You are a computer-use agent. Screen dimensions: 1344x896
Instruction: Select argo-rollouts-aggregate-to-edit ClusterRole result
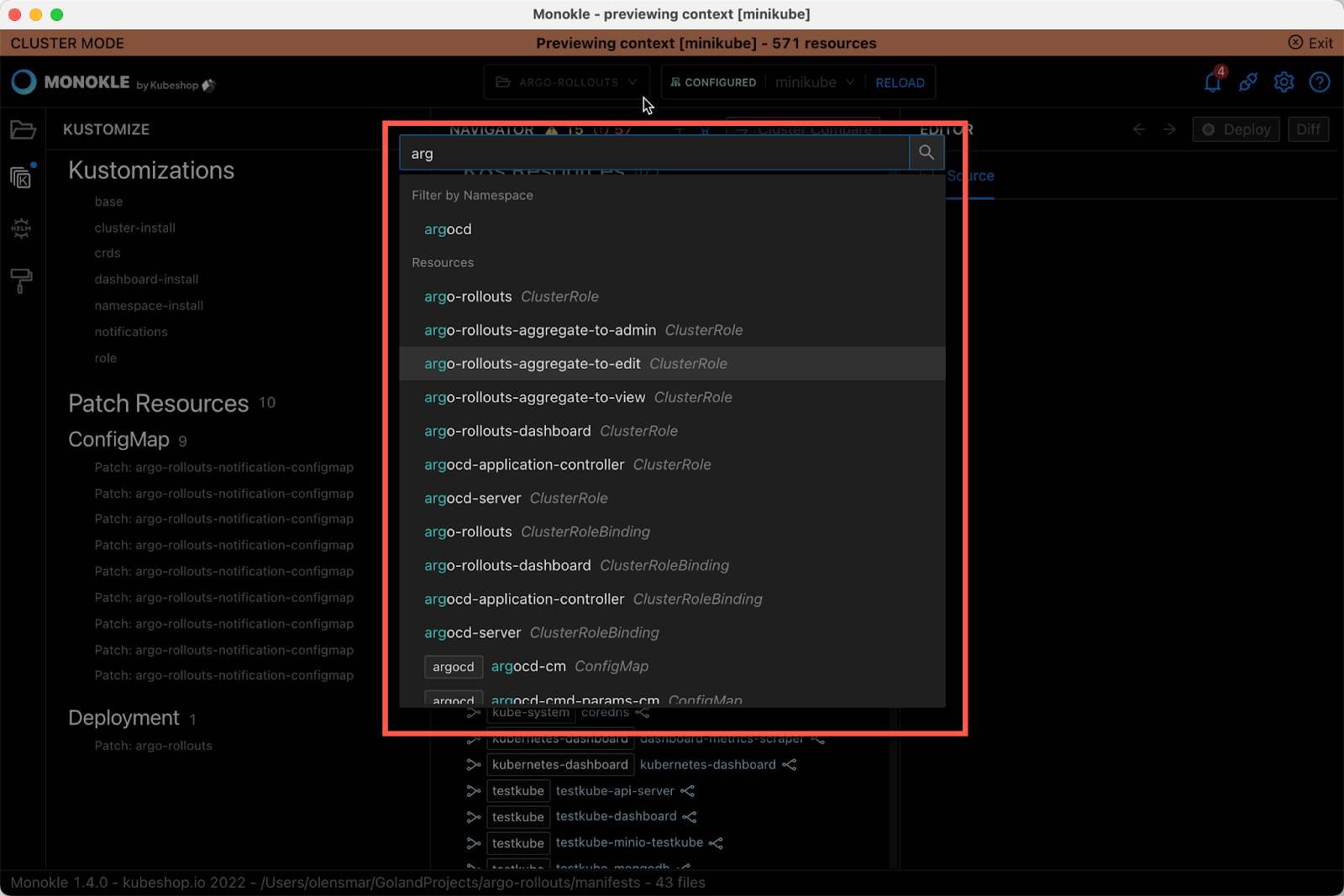pyautogui.click(x=672, y=364)
